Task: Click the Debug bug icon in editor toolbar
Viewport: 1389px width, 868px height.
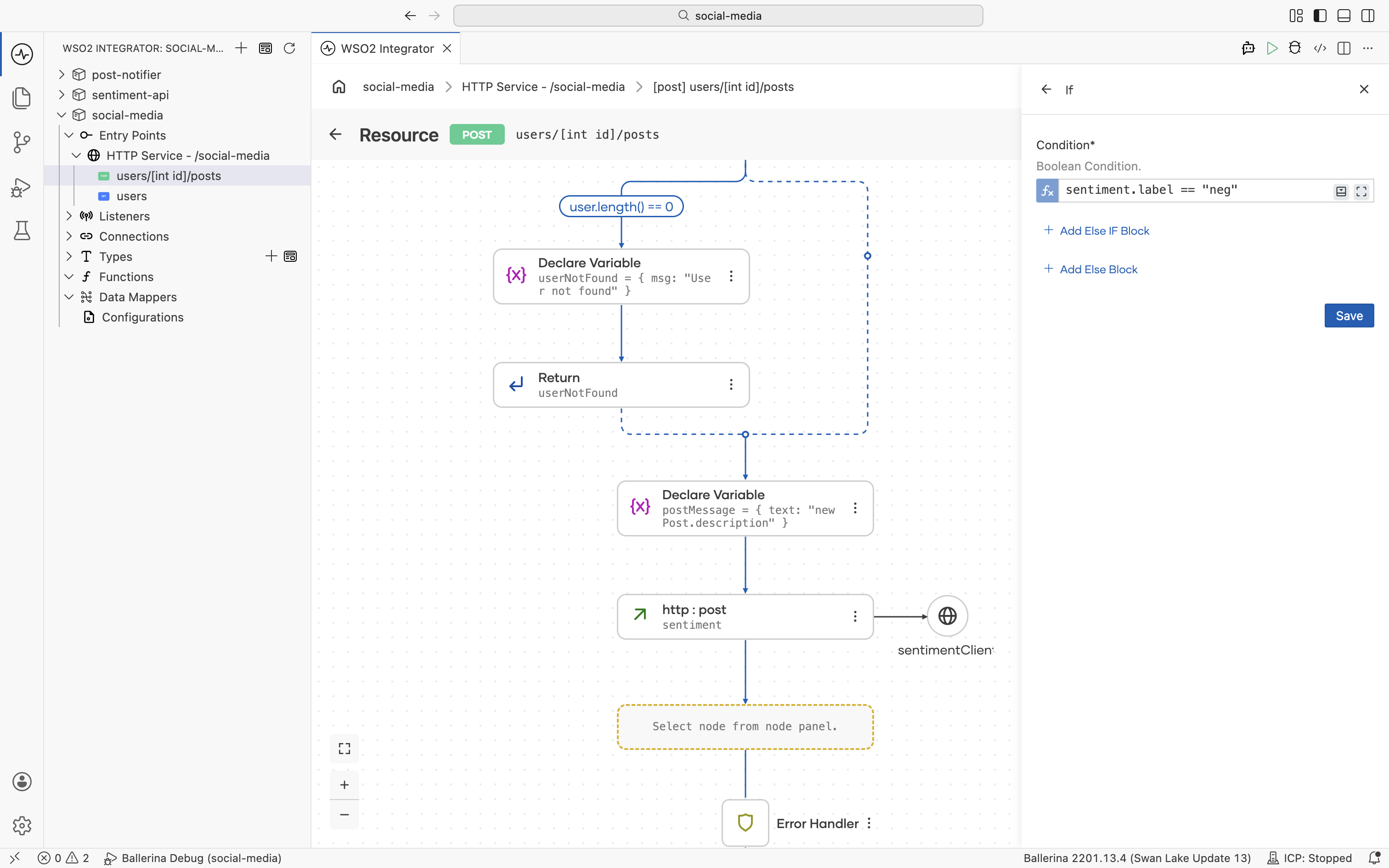Action: [1295, 48]
